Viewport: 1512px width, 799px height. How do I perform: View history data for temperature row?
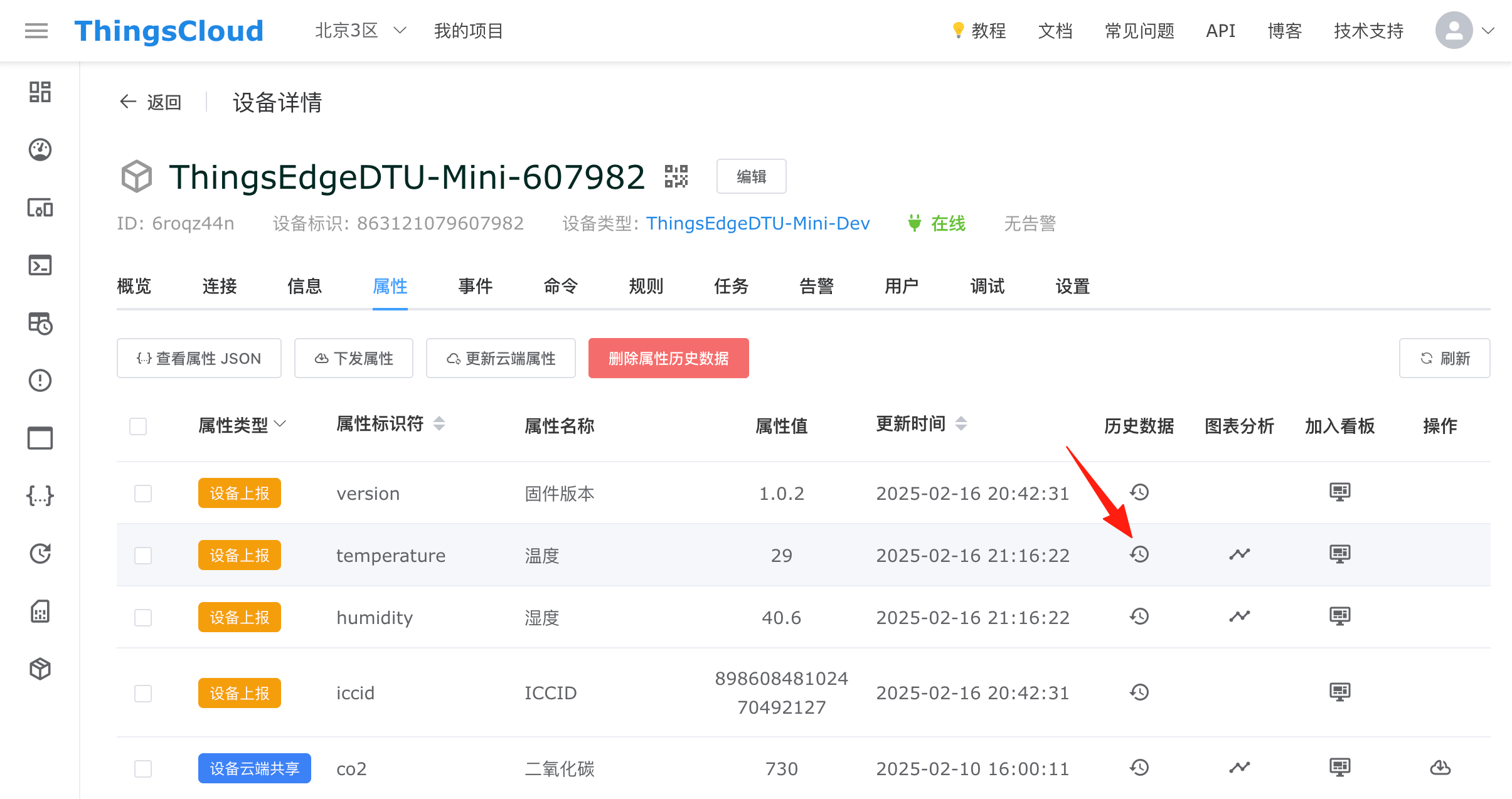pyautogui.click(x=1139, y=554)
